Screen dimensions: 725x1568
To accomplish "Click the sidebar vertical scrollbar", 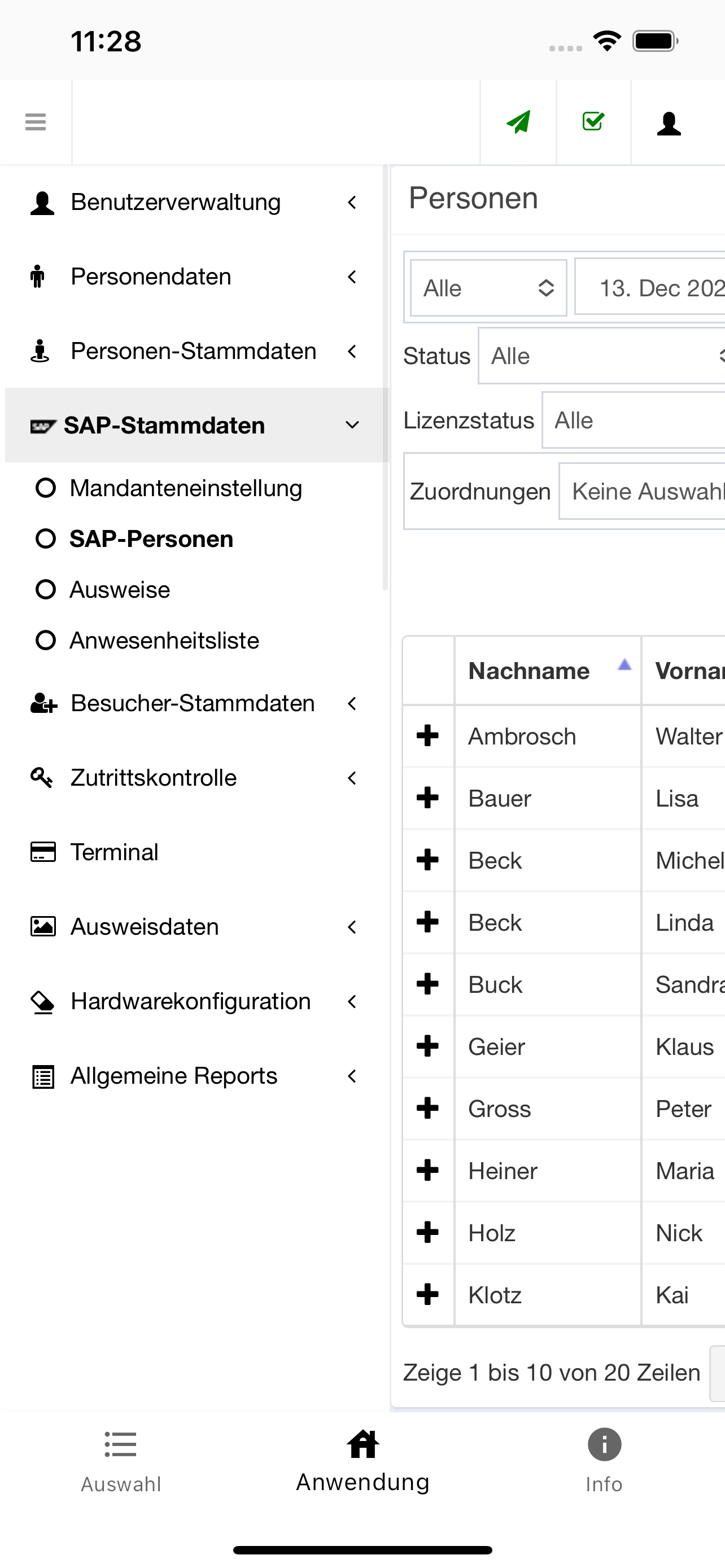I will 385,378.
